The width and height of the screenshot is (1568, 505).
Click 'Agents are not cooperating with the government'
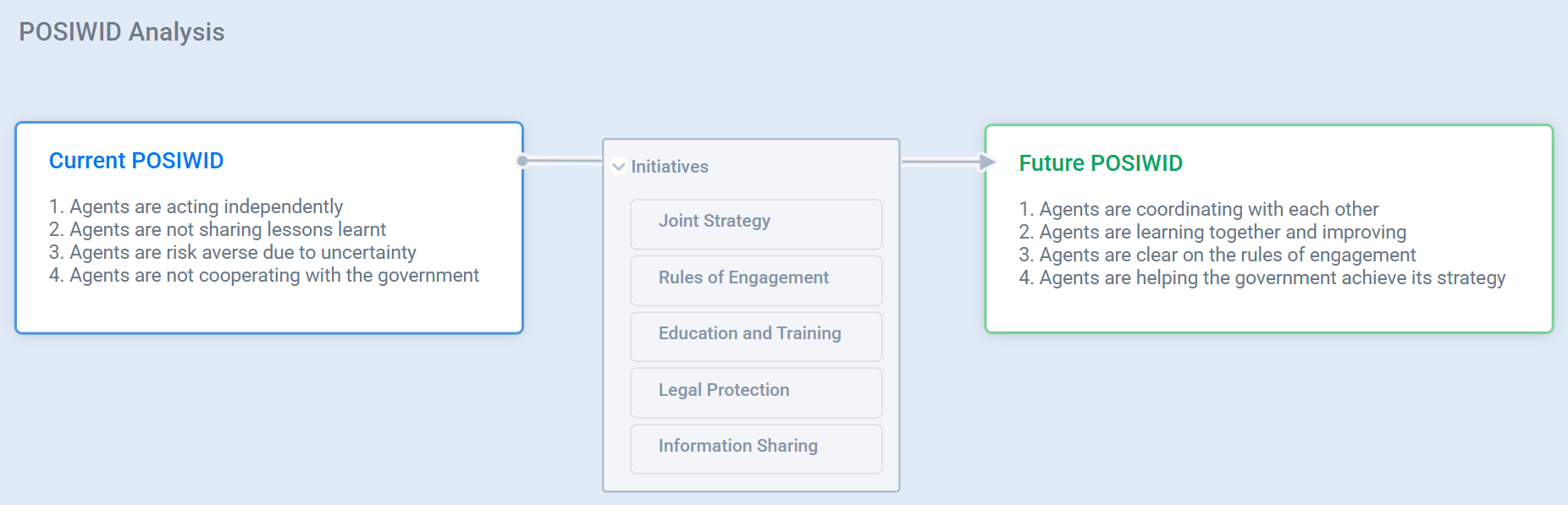[x=263, y=276]
